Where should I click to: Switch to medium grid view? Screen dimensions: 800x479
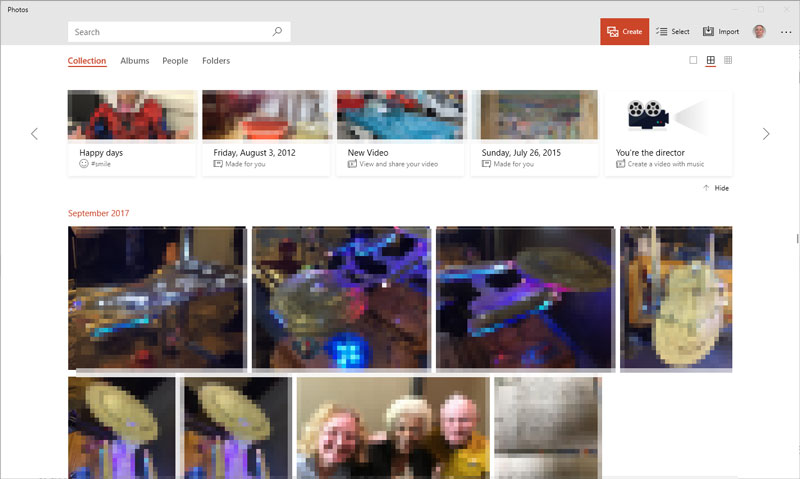pos(711,61)
